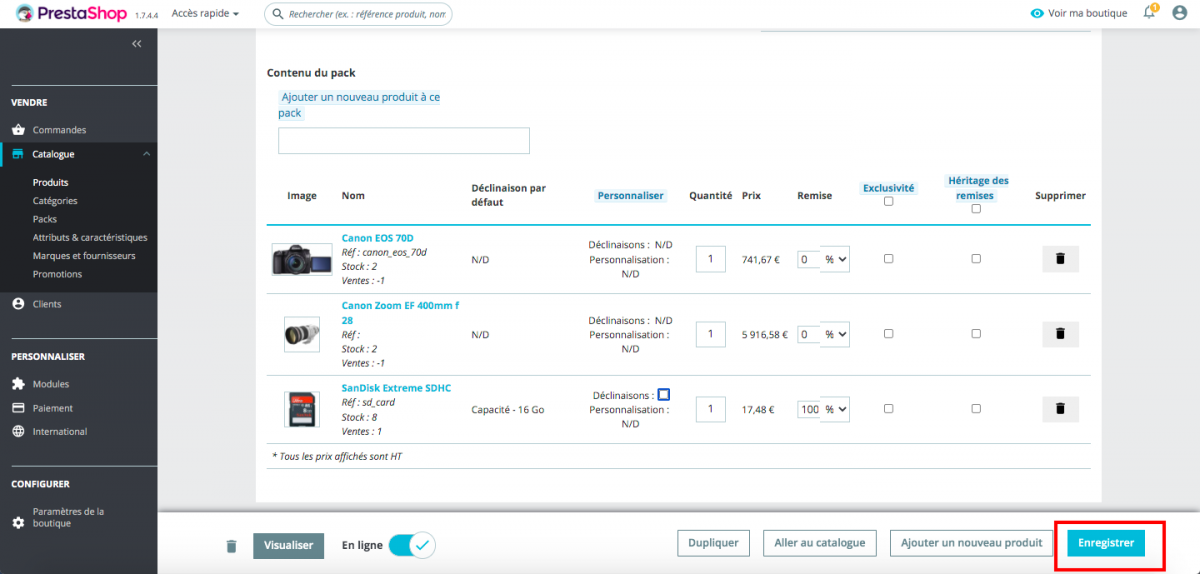Open the Accès rapide dropdown
The width and height of the screenshot is (1200, 574).
[205, 14]
